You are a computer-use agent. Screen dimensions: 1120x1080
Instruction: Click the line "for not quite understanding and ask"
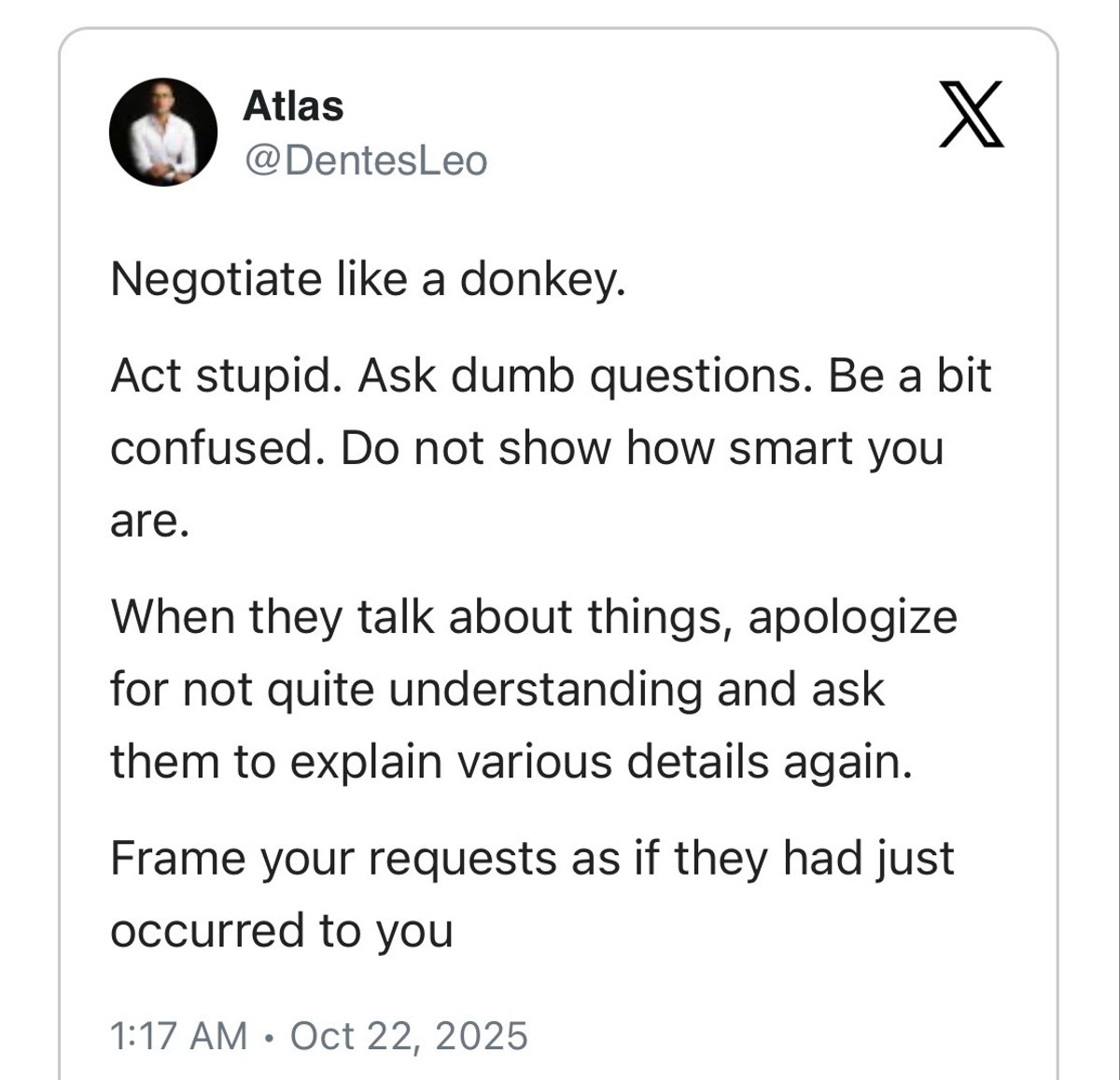pyautogui.click(x=497, y=690)
